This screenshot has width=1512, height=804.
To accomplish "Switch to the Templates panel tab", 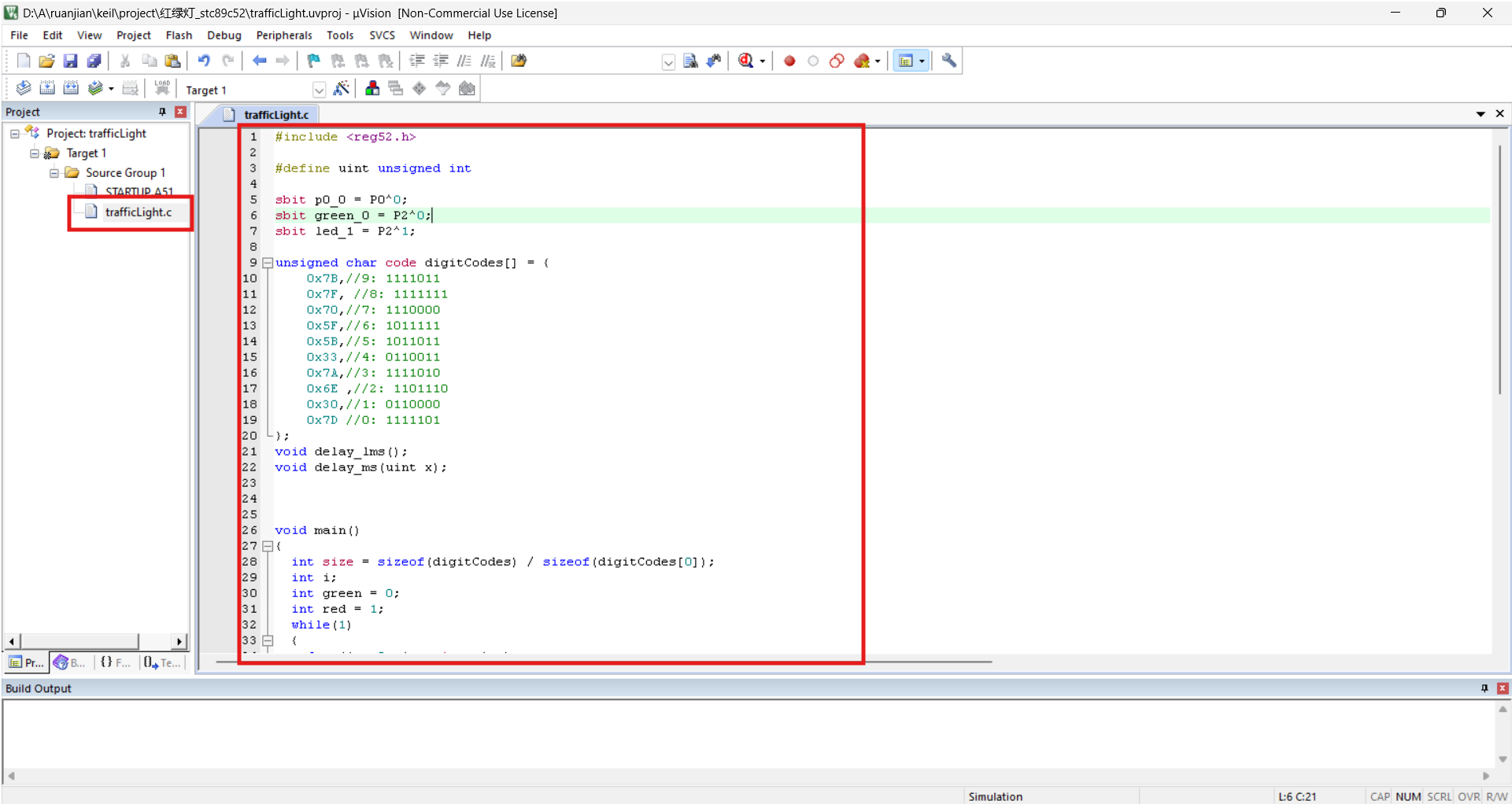I will tap(161, 662).
